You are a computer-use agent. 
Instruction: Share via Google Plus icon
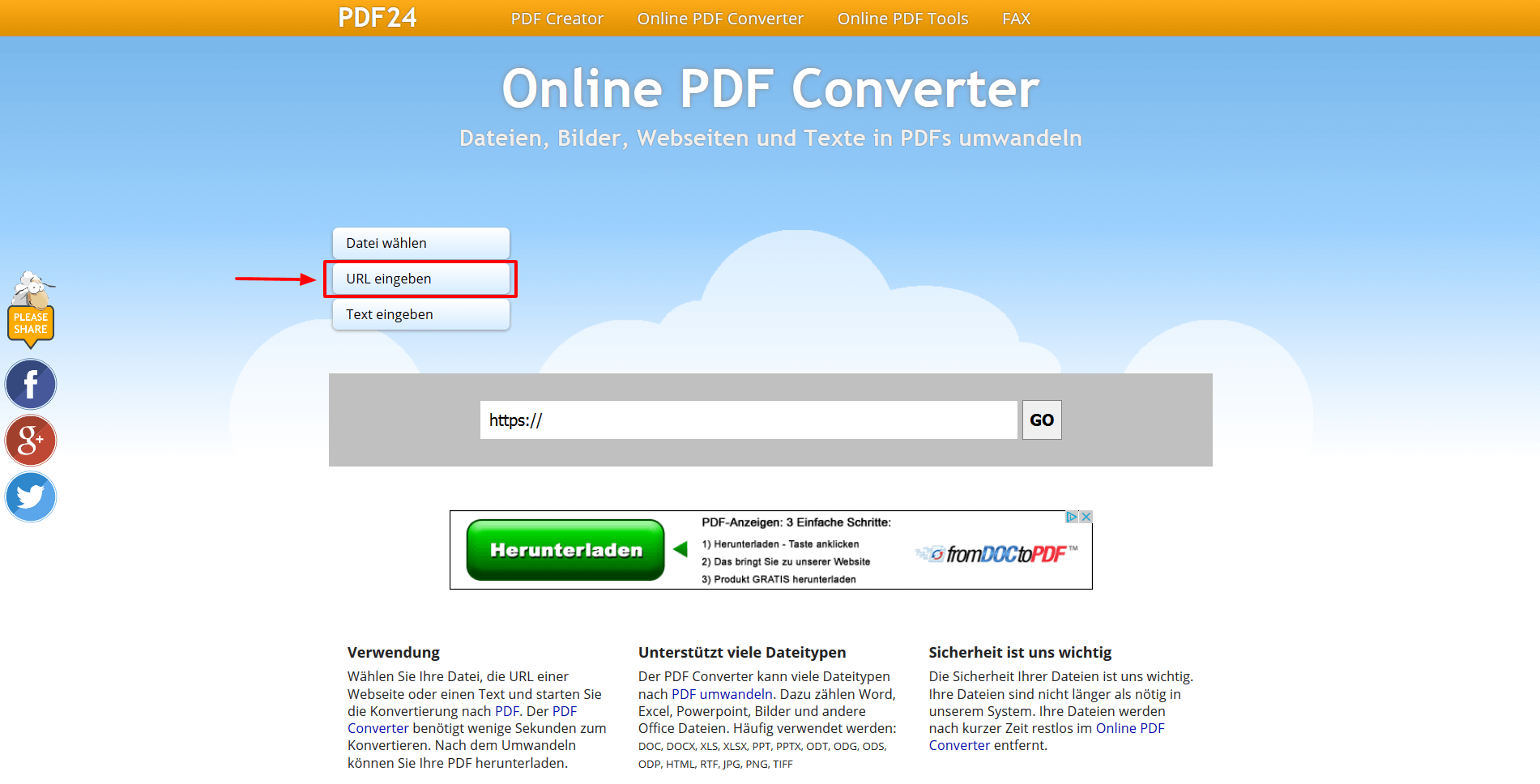31,441
